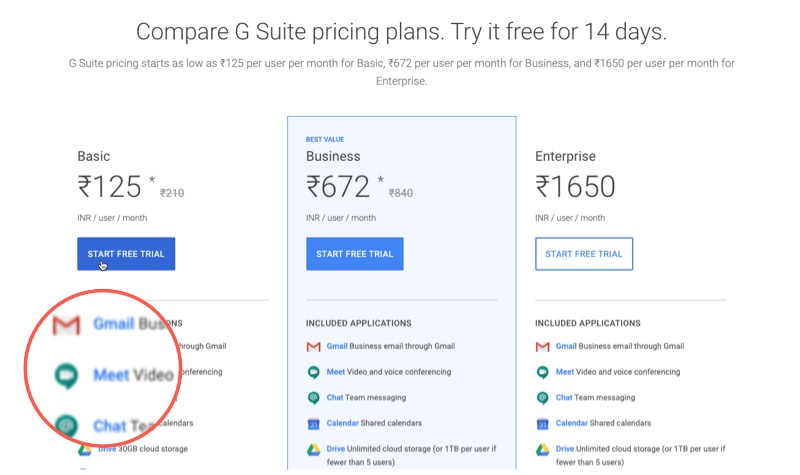The width and height of the screenshot is (800, 475).
Task: Click the magnified Meet icon in Basic plan
Action: click(66, 376)
